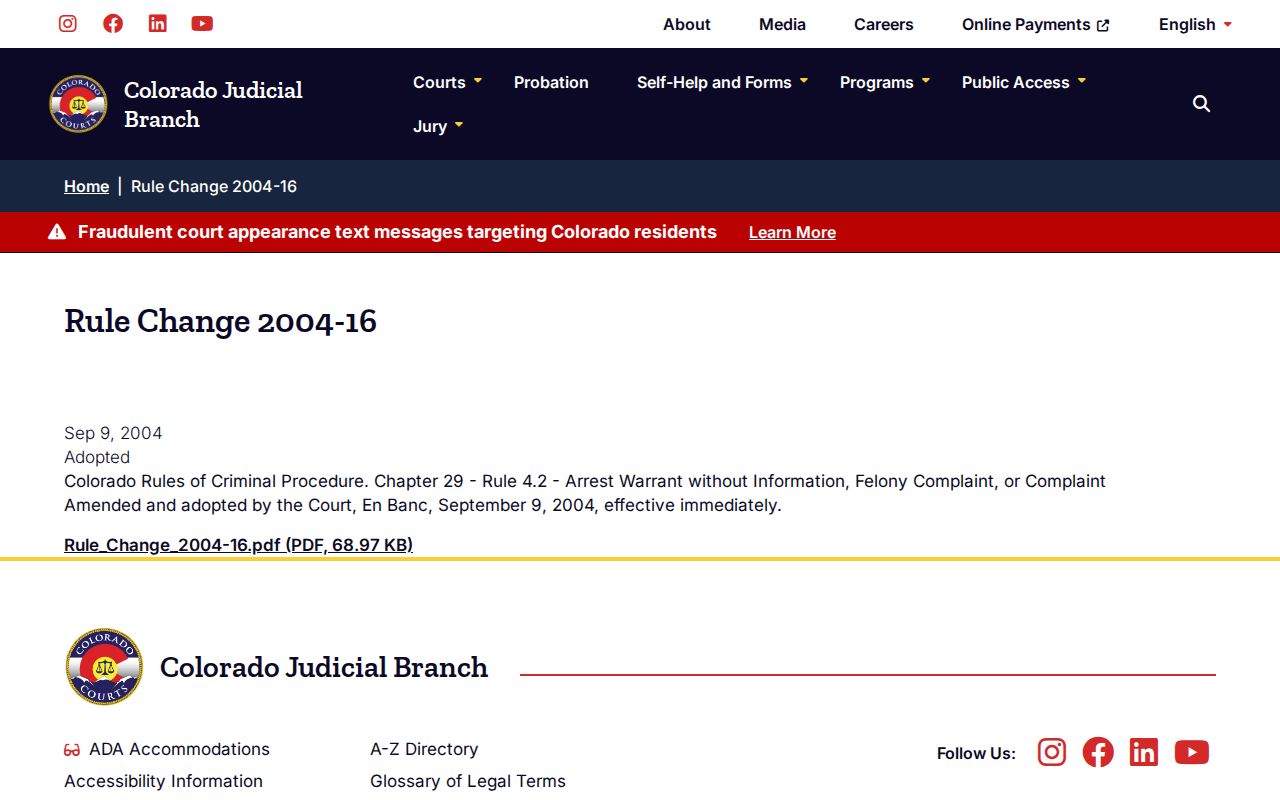Open Glossary of Legal Terms link
1280x800 pixels.
(x=468, y=781)
